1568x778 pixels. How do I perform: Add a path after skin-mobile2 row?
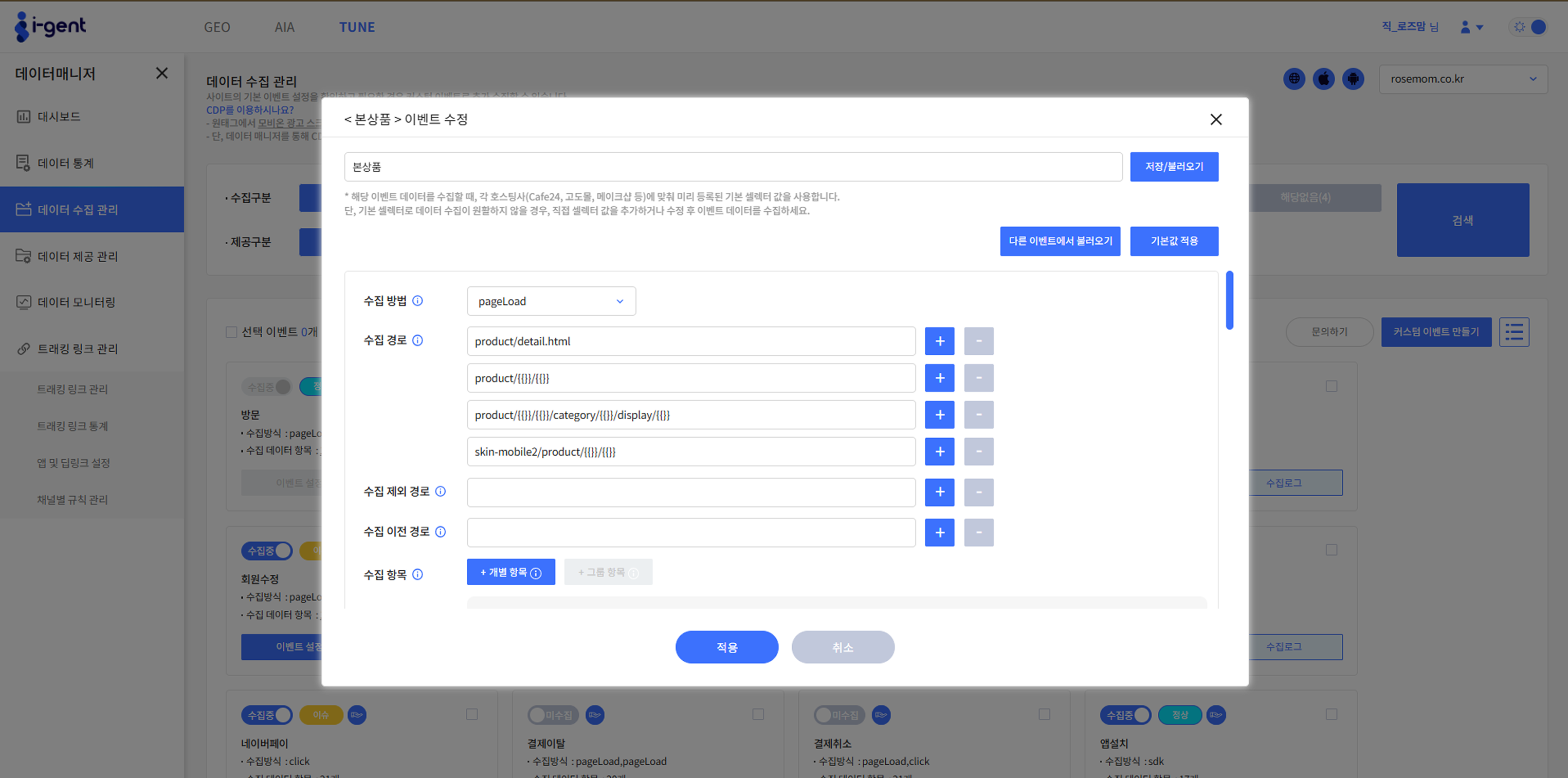pyautogui.click(x=939, y=451)
